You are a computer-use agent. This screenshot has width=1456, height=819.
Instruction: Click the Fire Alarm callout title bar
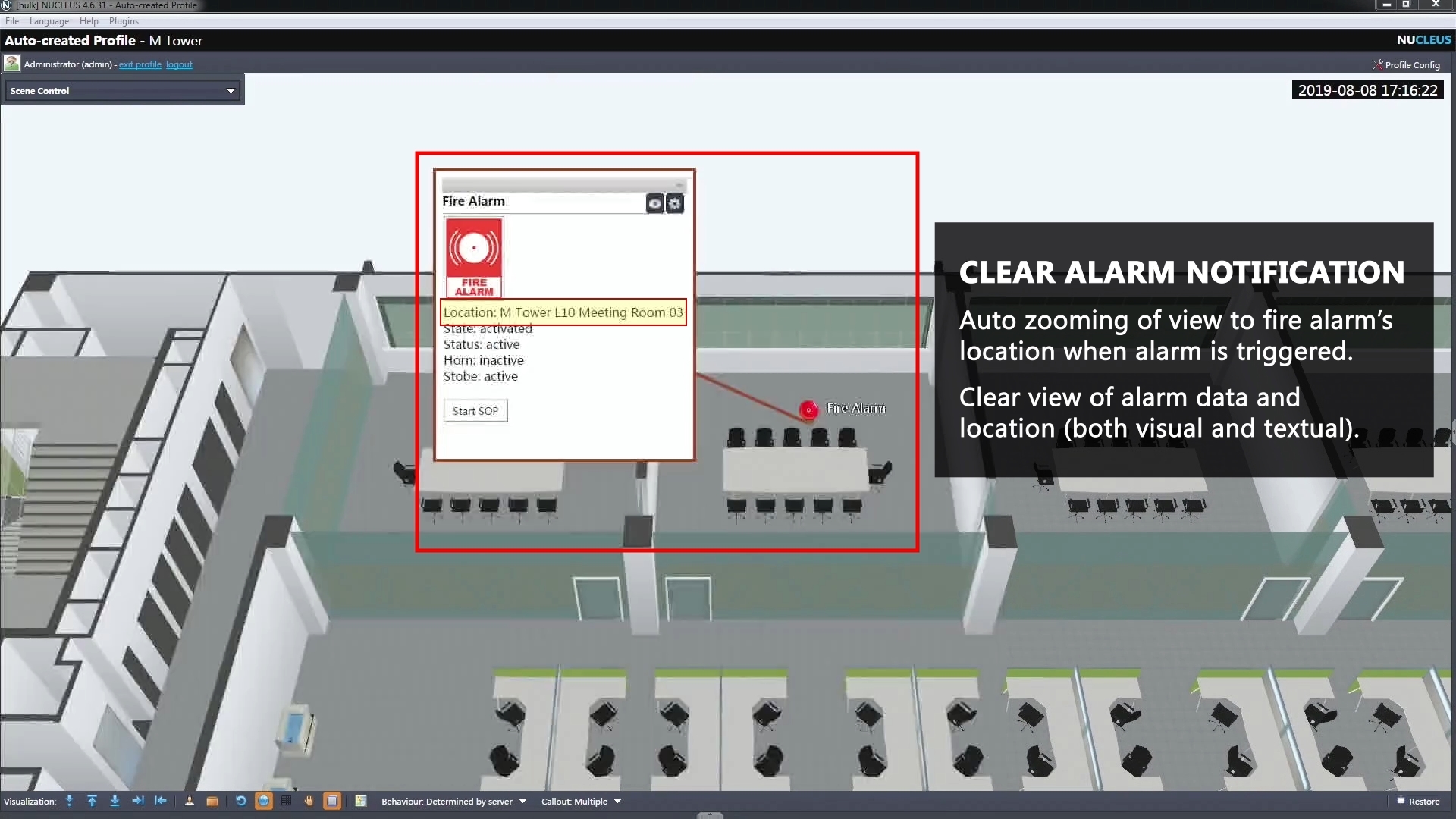tap(564, 185)
